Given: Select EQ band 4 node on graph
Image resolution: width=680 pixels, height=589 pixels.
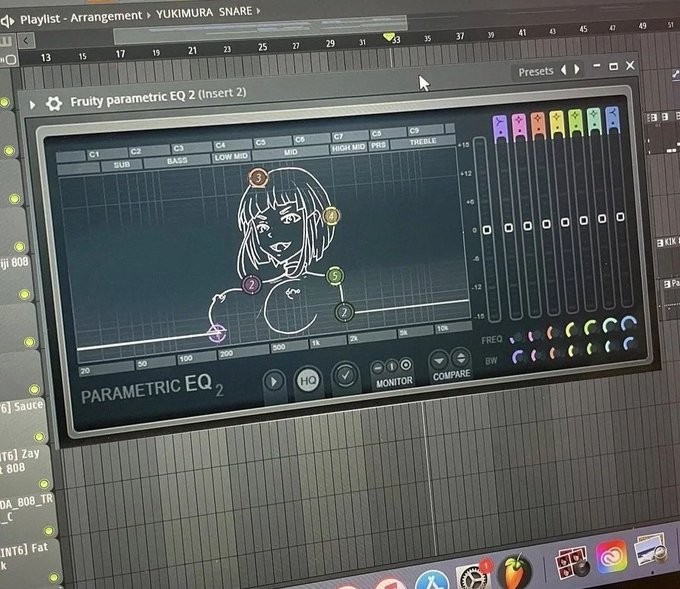Looking at the screenshot, I should (332, 215).
